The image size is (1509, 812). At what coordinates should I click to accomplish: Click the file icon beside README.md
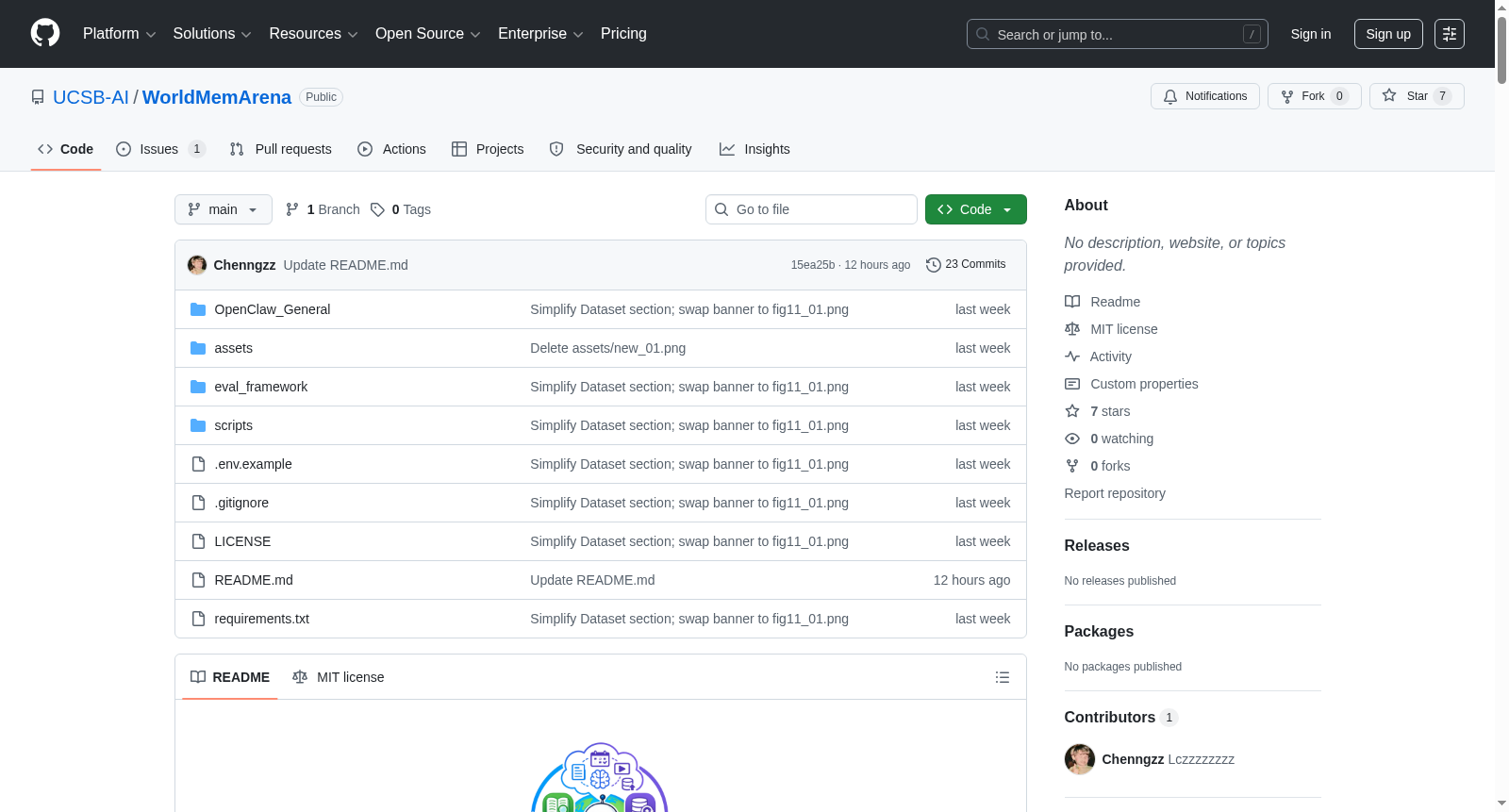(198, 580)
